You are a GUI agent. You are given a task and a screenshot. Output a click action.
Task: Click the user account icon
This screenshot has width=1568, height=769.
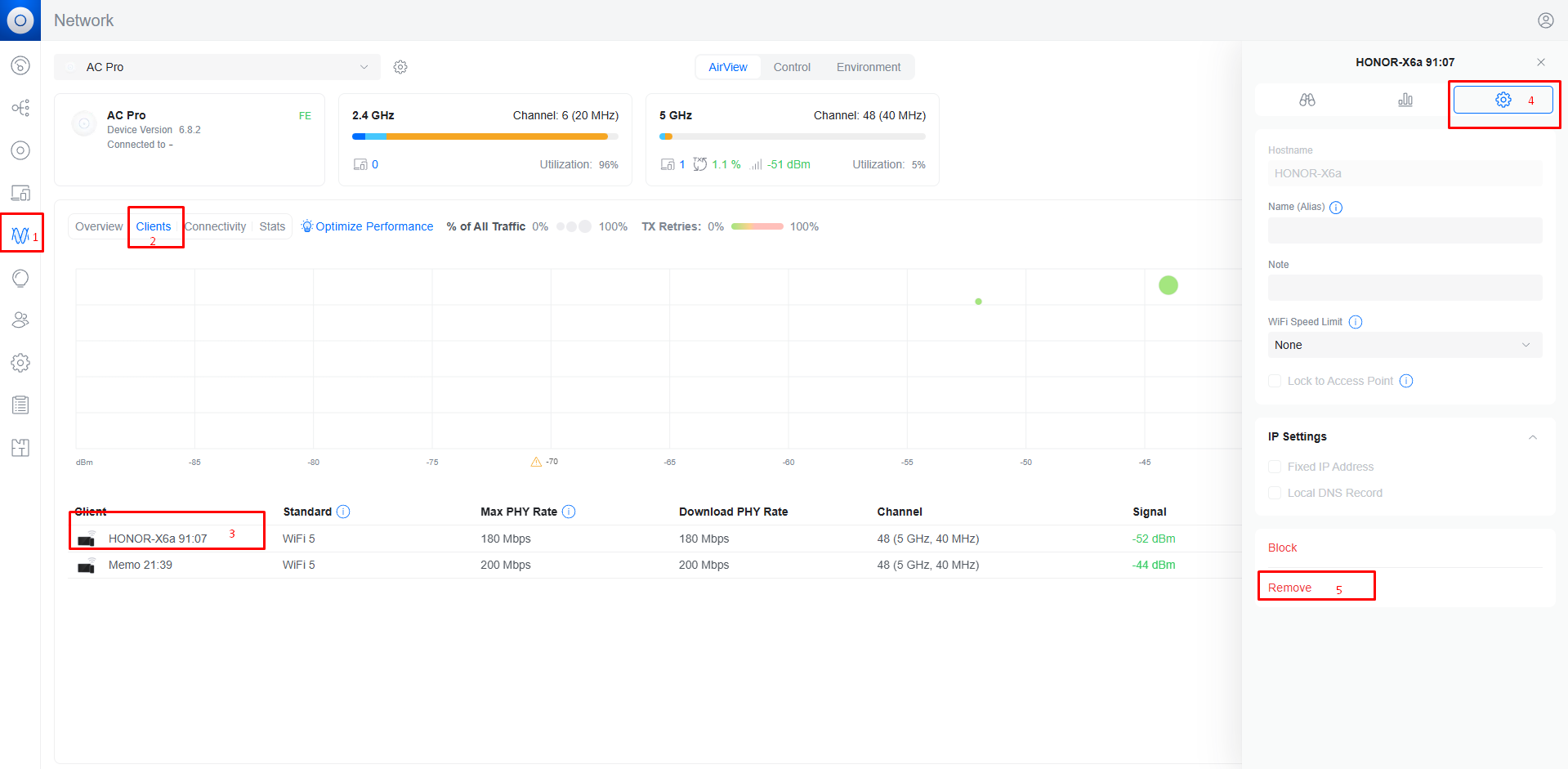[1545, 20]
